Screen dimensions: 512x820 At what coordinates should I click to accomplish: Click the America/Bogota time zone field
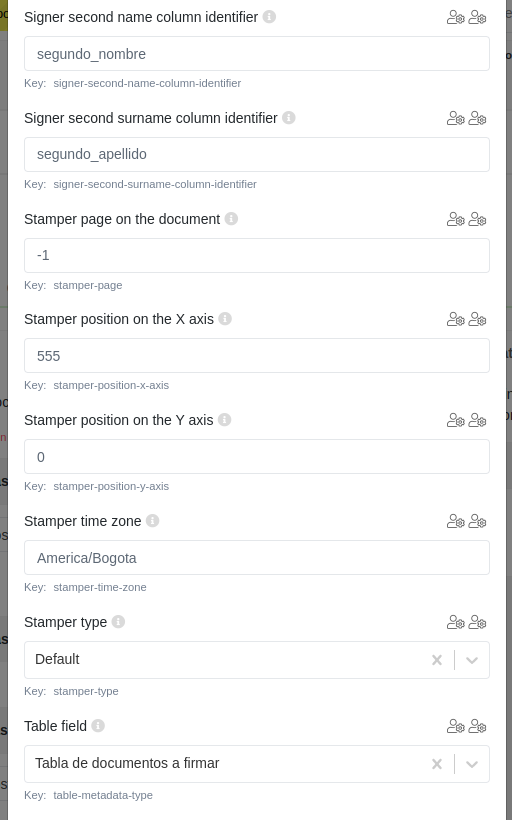coord(257,557)
